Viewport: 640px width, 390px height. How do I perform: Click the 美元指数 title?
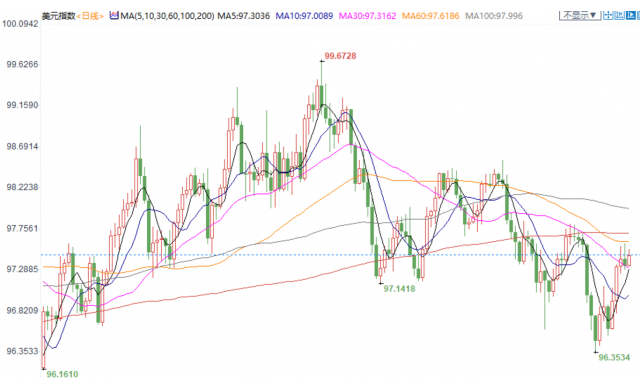(x=59, y=16)
